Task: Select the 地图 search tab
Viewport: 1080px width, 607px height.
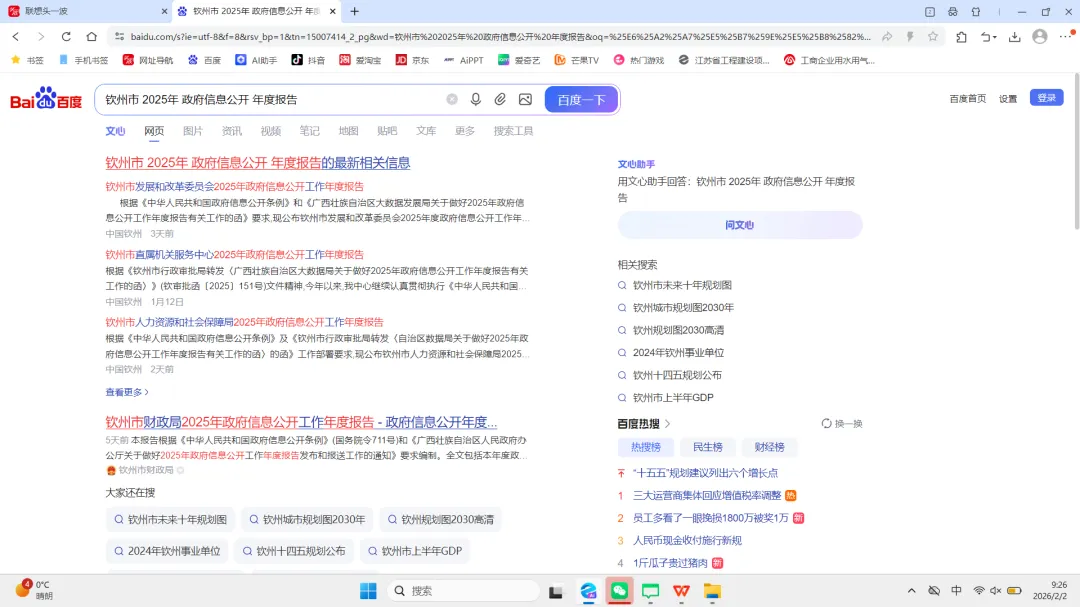Action: point(349,131)
